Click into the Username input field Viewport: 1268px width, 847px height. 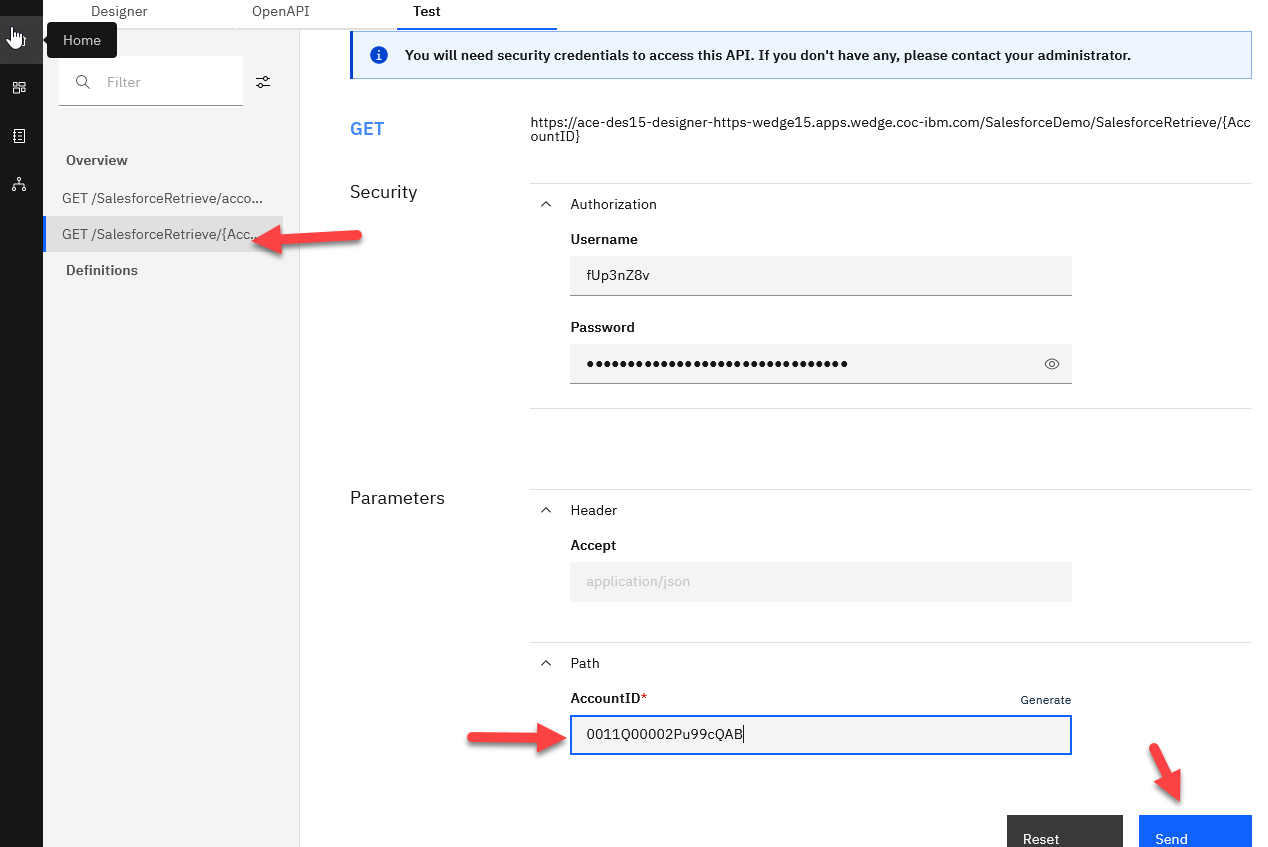coord(820,276)
